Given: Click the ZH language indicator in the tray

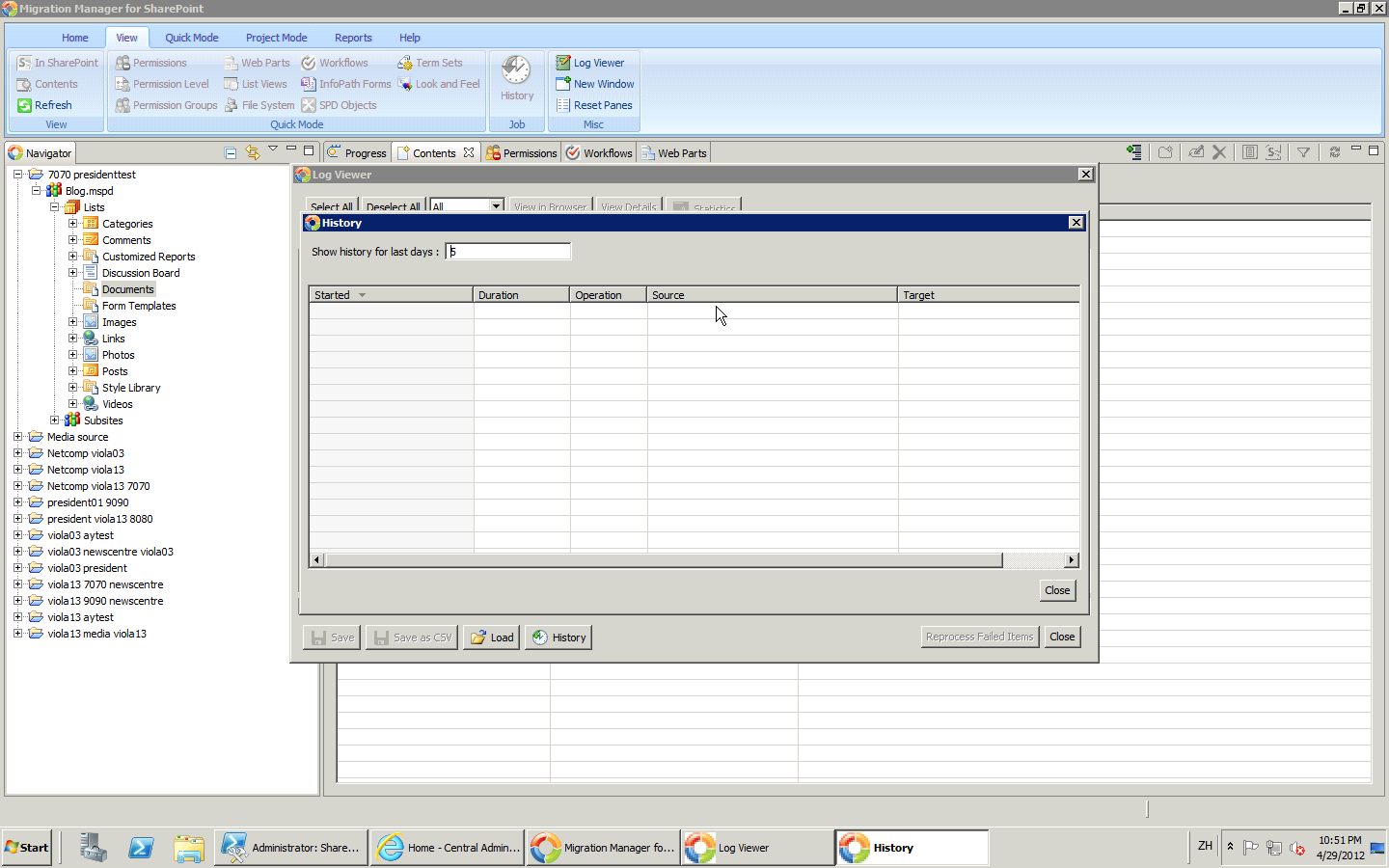Looking at the screenshot, I should (1205, 846).
